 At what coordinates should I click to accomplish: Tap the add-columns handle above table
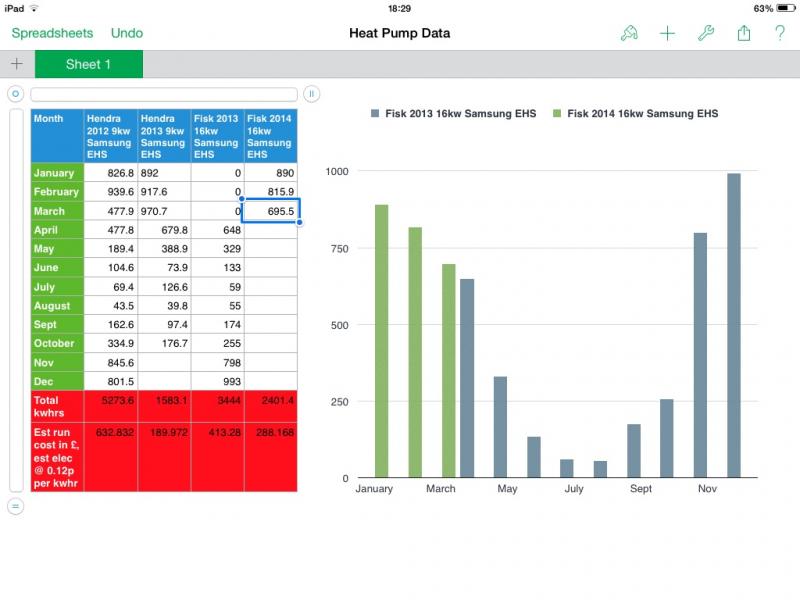pyautogui.click(x=311, y=94)
